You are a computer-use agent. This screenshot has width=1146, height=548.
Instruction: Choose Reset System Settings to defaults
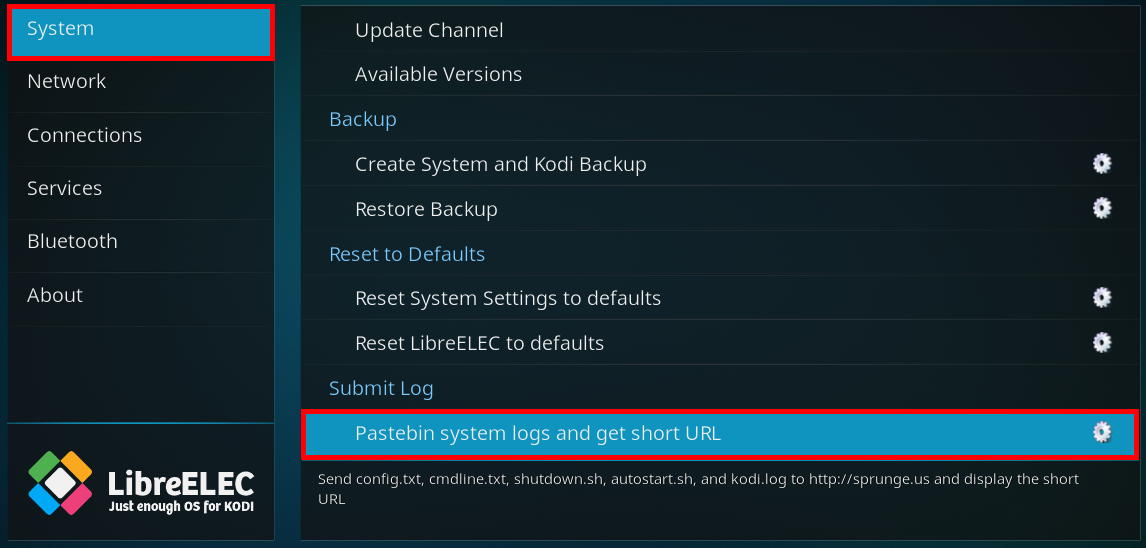[719, 298]
